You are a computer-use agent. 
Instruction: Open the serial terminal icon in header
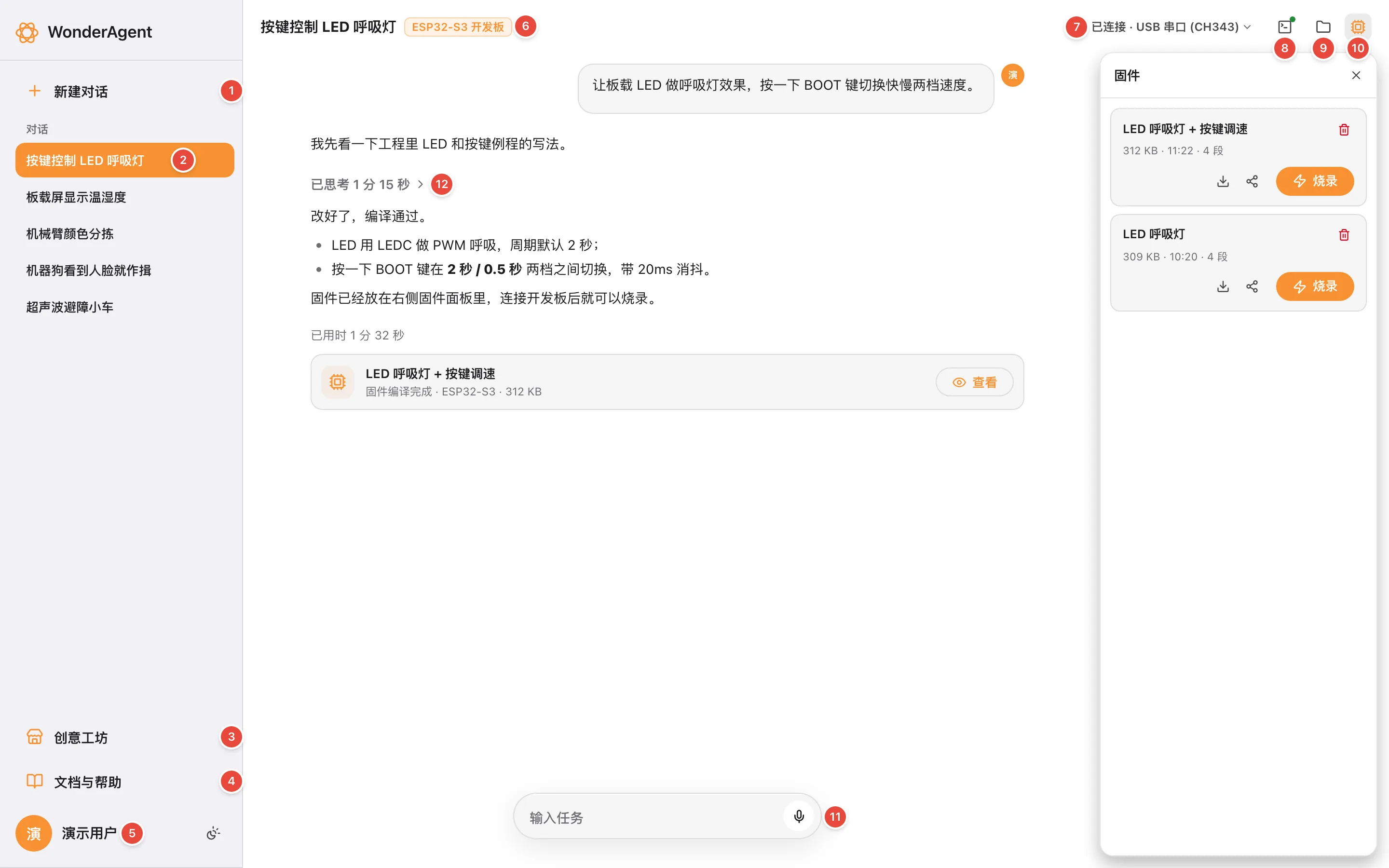1285,27
